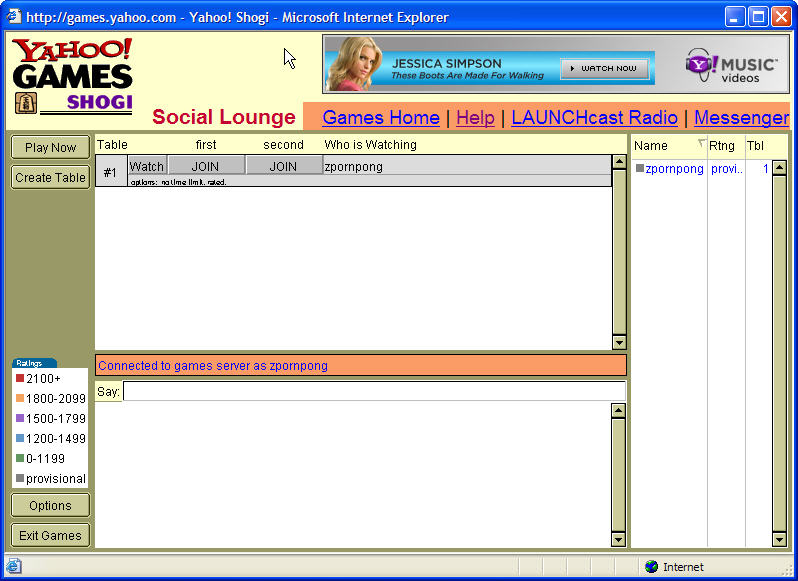Watch table #1
This screenshot has width=798, height=581.
point(147,166)
